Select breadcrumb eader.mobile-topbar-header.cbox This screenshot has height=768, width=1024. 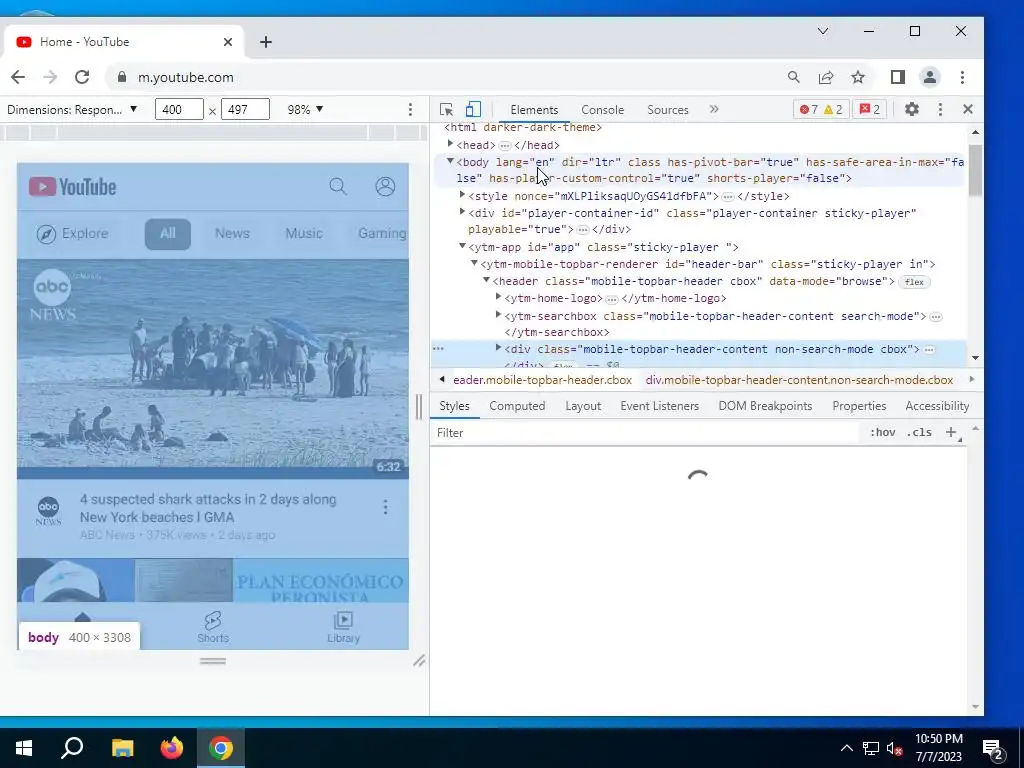(x=542, y=380)
